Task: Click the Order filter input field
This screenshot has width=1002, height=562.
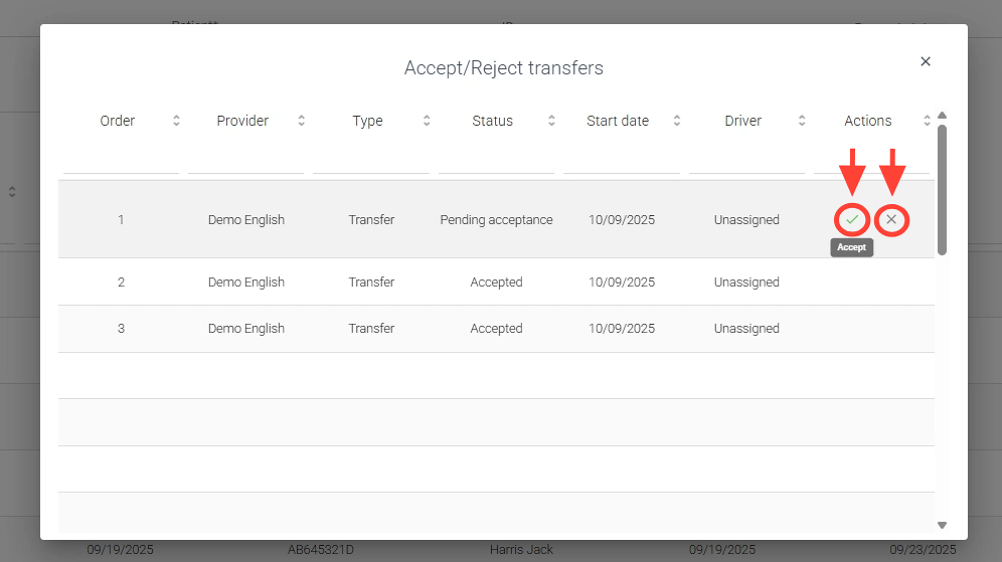Action: coord(121,161)
